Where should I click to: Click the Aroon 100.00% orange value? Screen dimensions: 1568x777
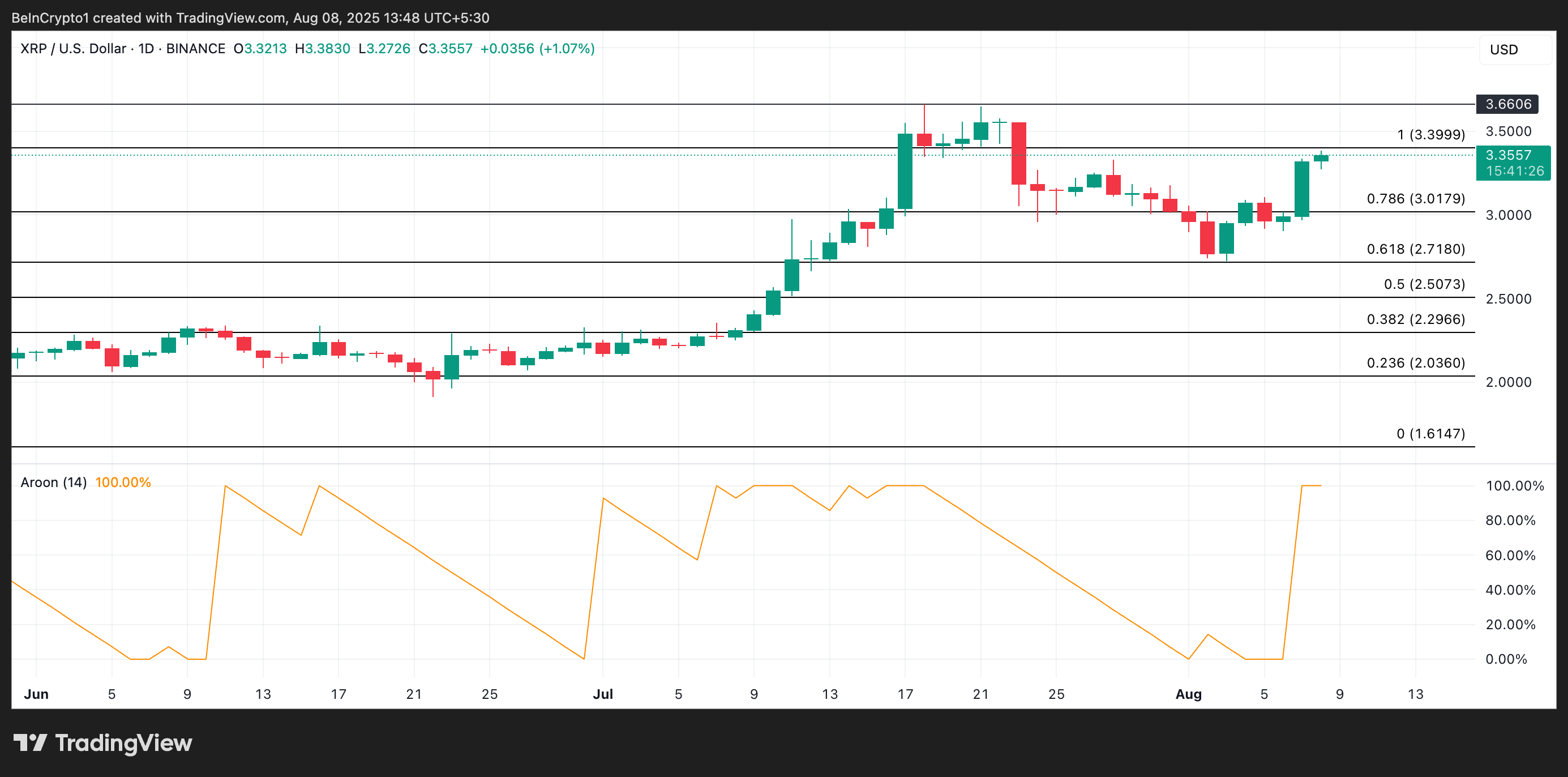(123, 483)
